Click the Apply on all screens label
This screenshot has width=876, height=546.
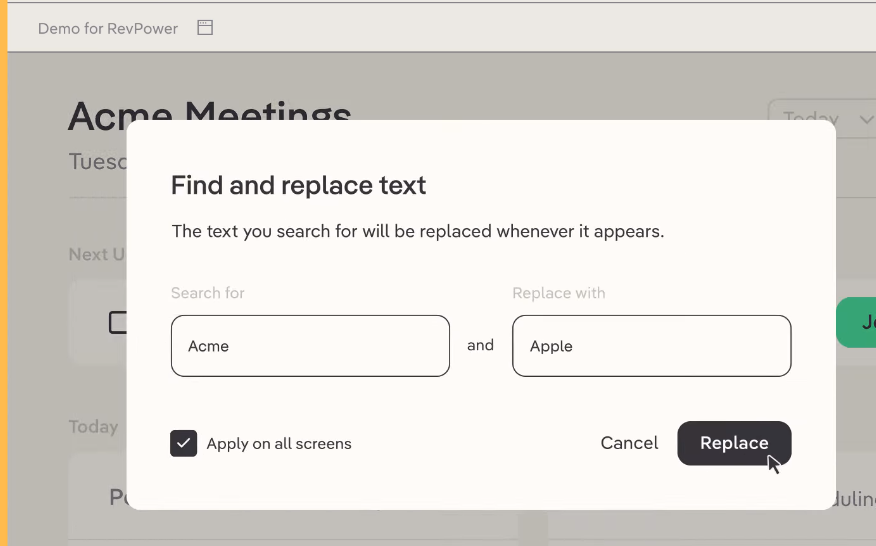click(x=279, y=444)
